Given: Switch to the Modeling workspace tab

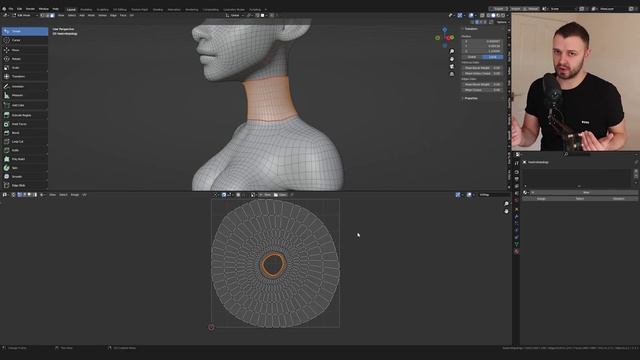Looking at the screenshot, I should tap(86, 9).
